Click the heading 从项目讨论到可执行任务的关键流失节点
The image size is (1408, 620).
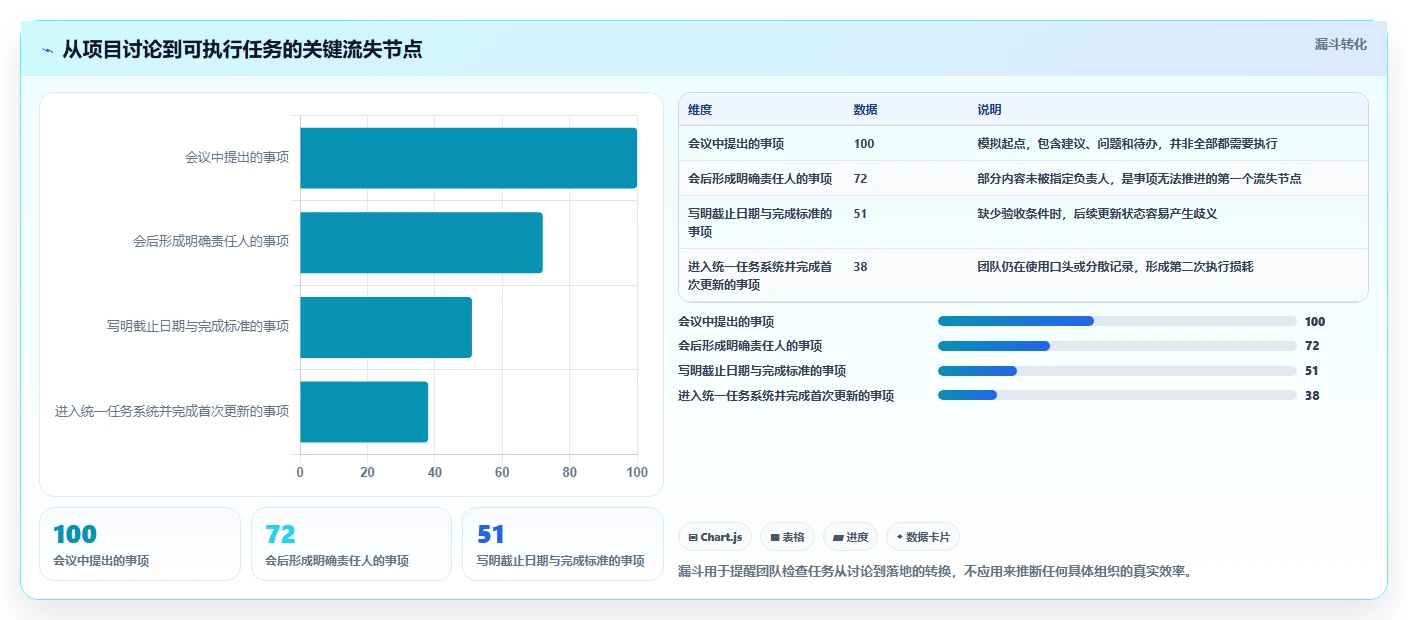tap(242, 49)
